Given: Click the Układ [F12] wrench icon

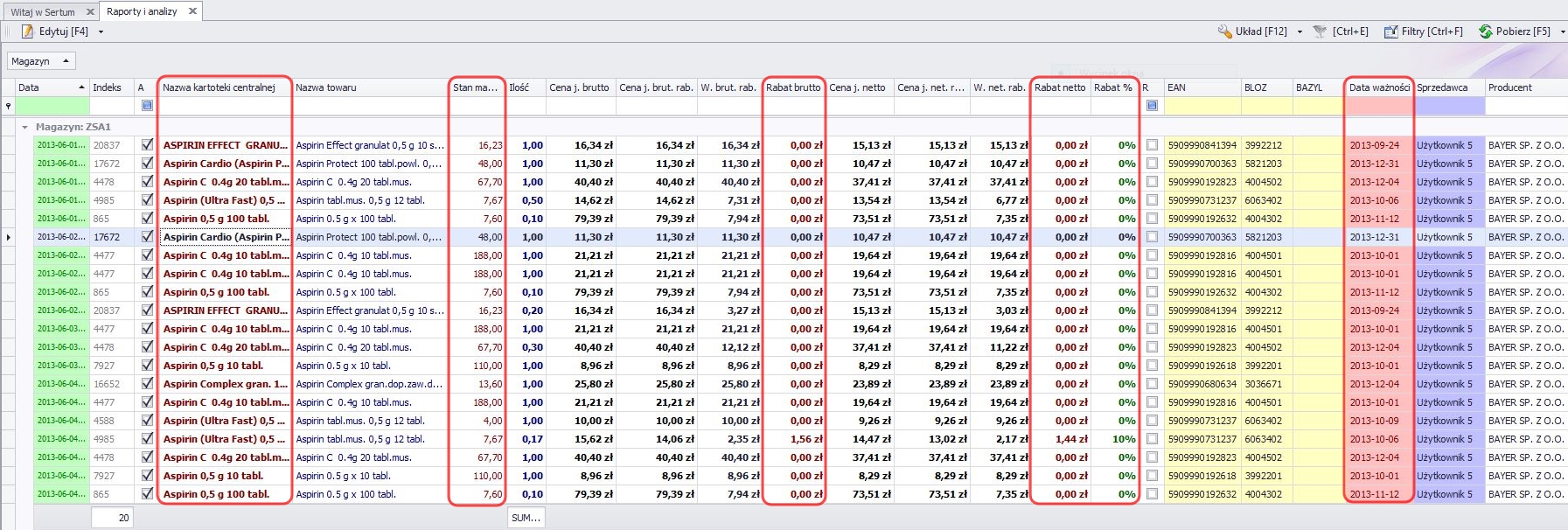Looking at the screenshot, I should point(1225,31).
